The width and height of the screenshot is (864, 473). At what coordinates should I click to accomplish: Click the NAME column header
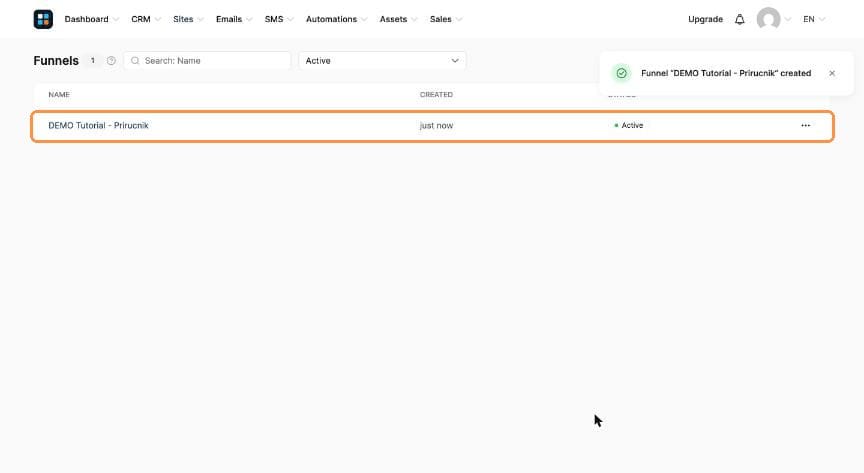59,95
